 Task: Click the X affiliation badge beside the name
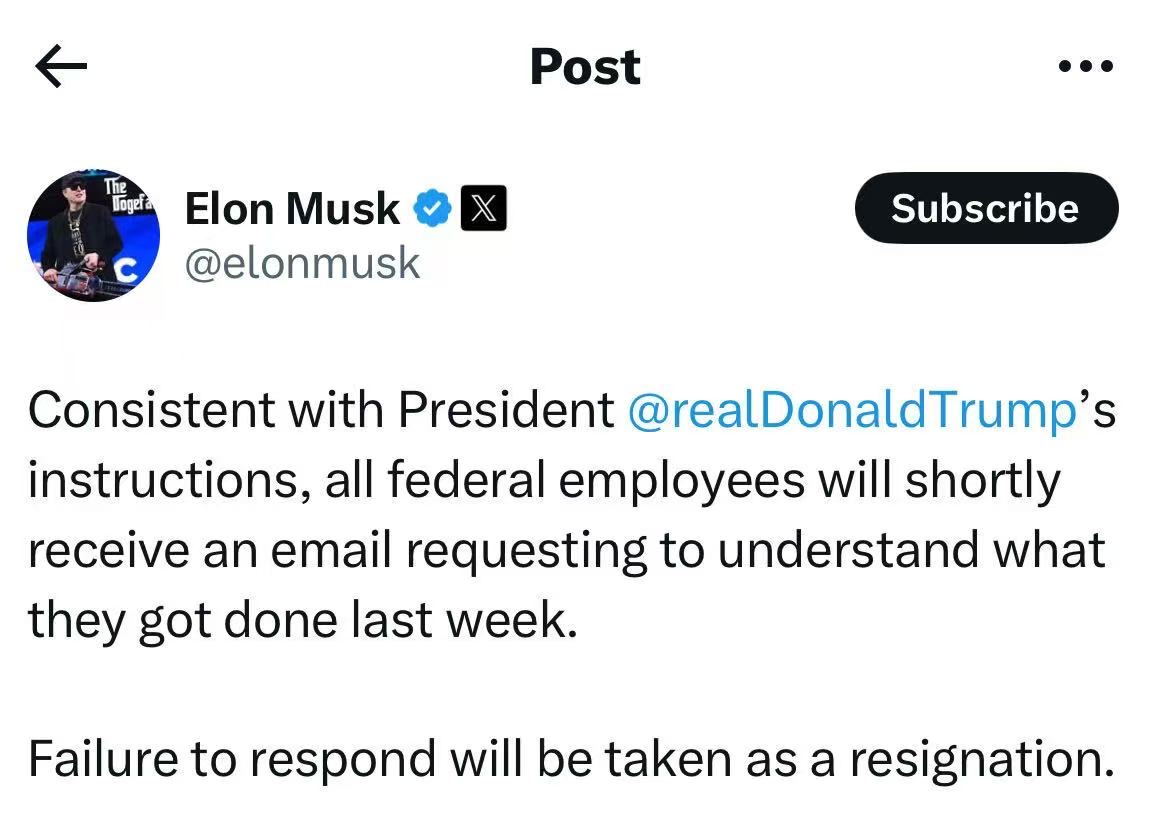pos(484,207)
